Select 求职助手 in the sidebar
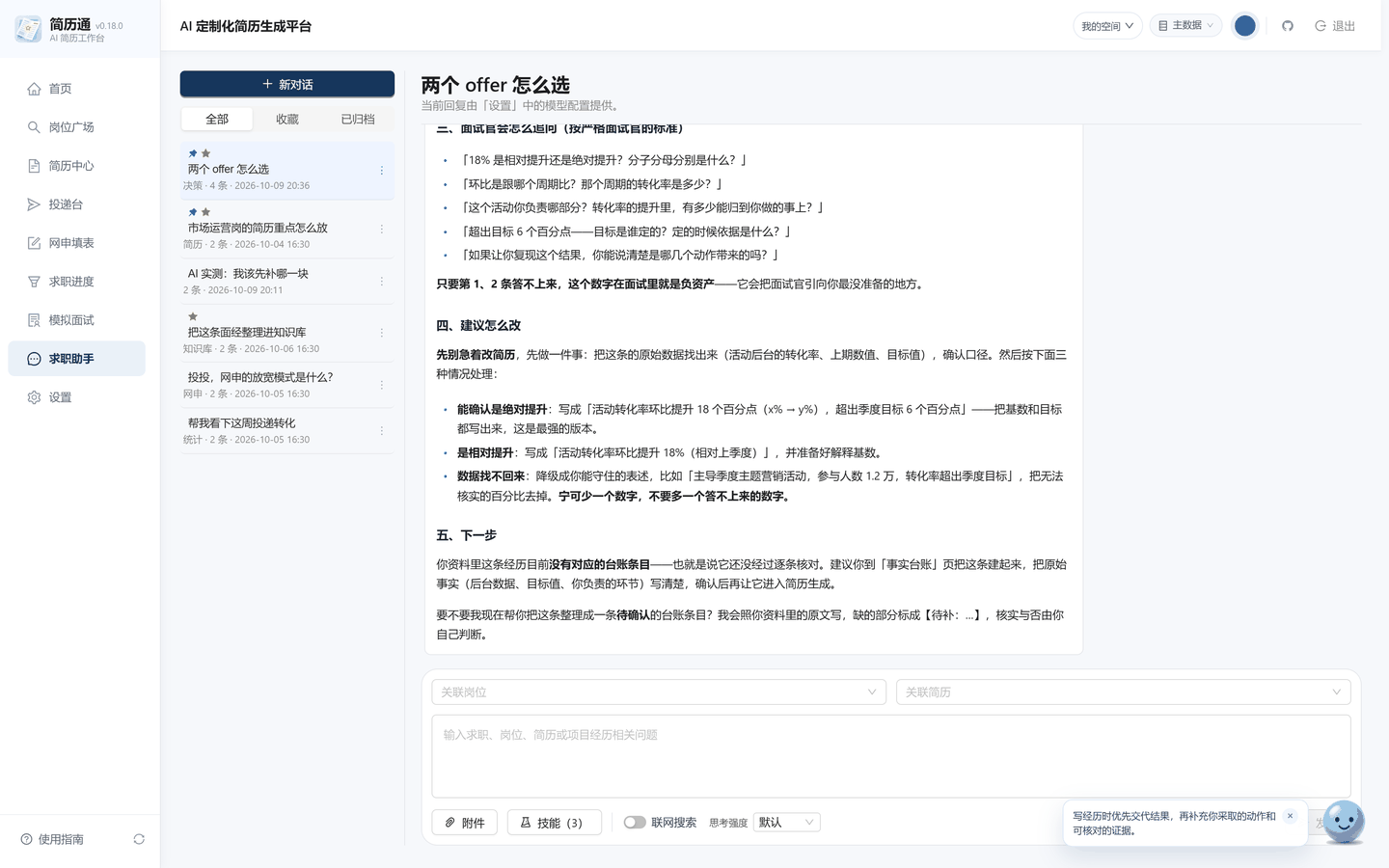 point(76,359)
